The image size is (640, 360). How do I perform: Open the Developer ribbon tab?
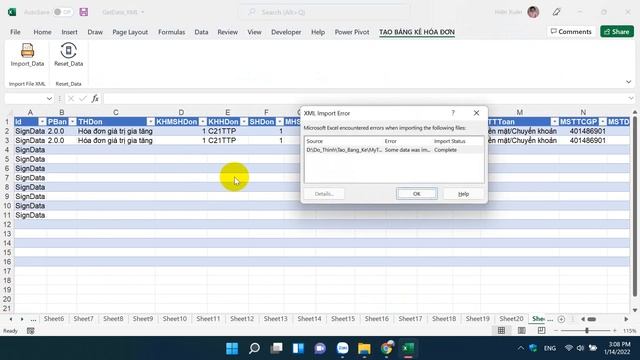pos(286,32)
